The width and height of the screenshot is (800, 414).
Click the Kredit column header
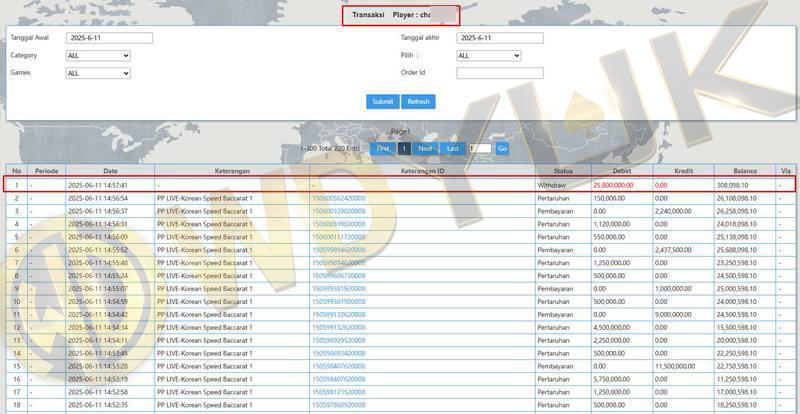click(683, 171)
